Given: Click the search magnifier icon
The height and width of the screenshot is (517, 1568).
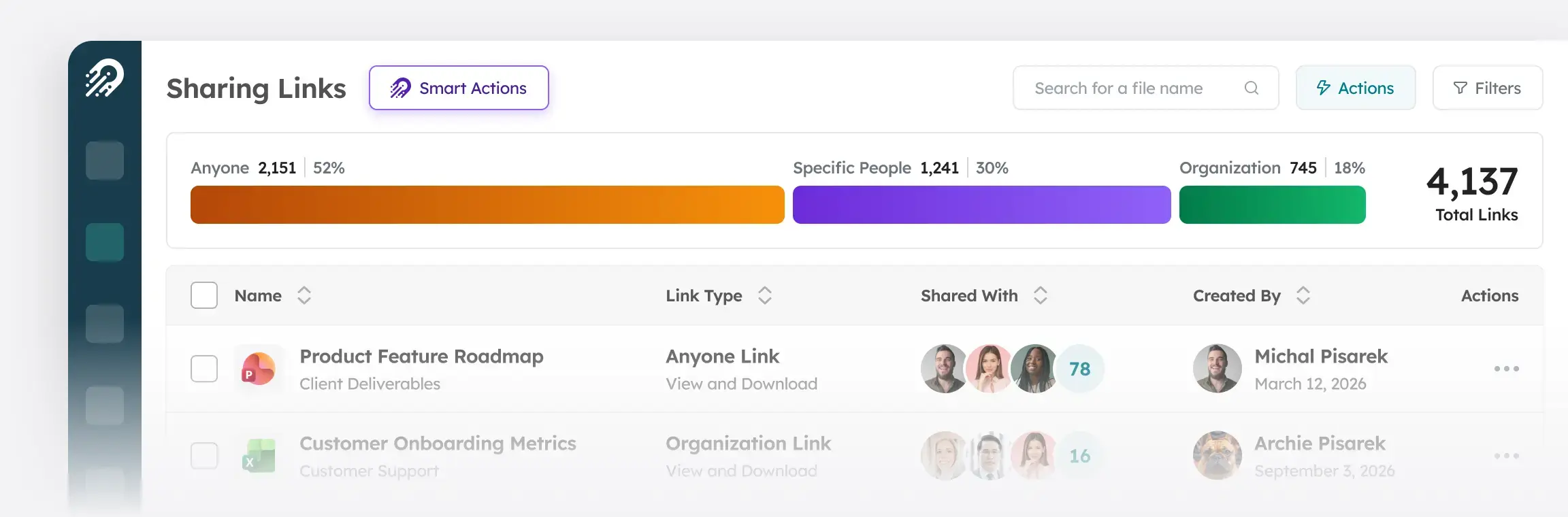Looking at the screenshot, I should pyautogui.click(x=1252, y=88).
